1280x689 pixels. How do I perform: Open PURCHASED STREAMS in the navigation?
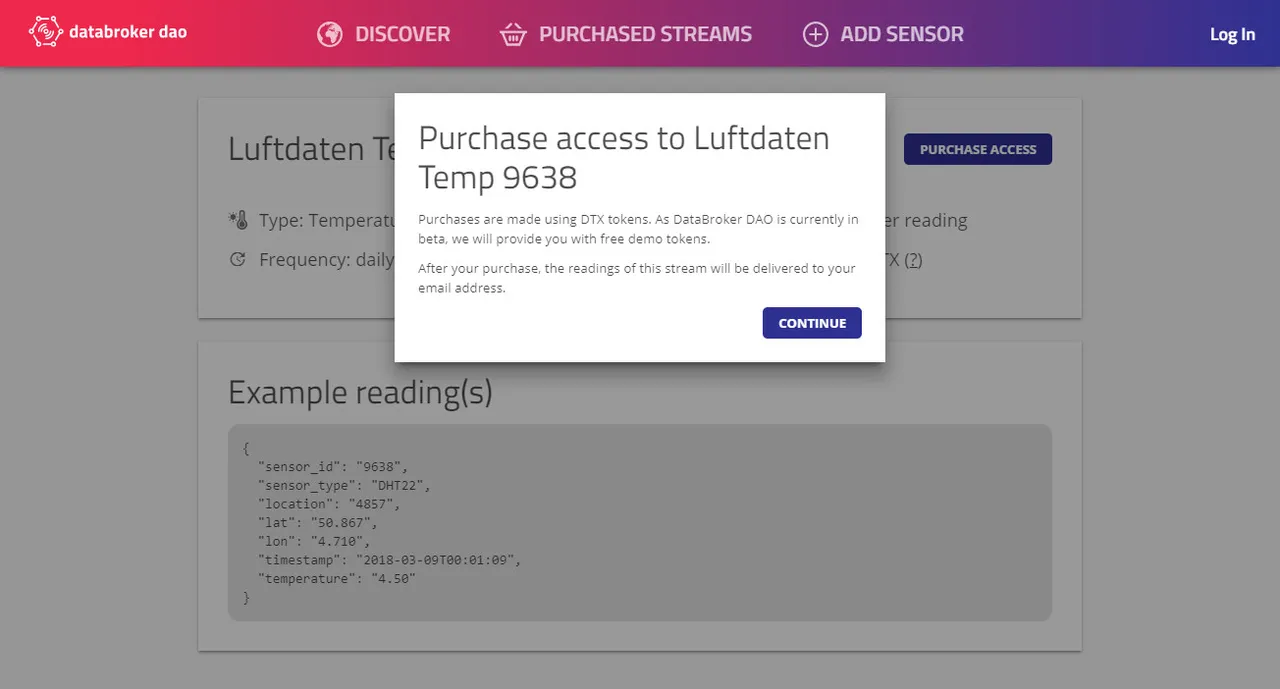(x=645, y=34)
